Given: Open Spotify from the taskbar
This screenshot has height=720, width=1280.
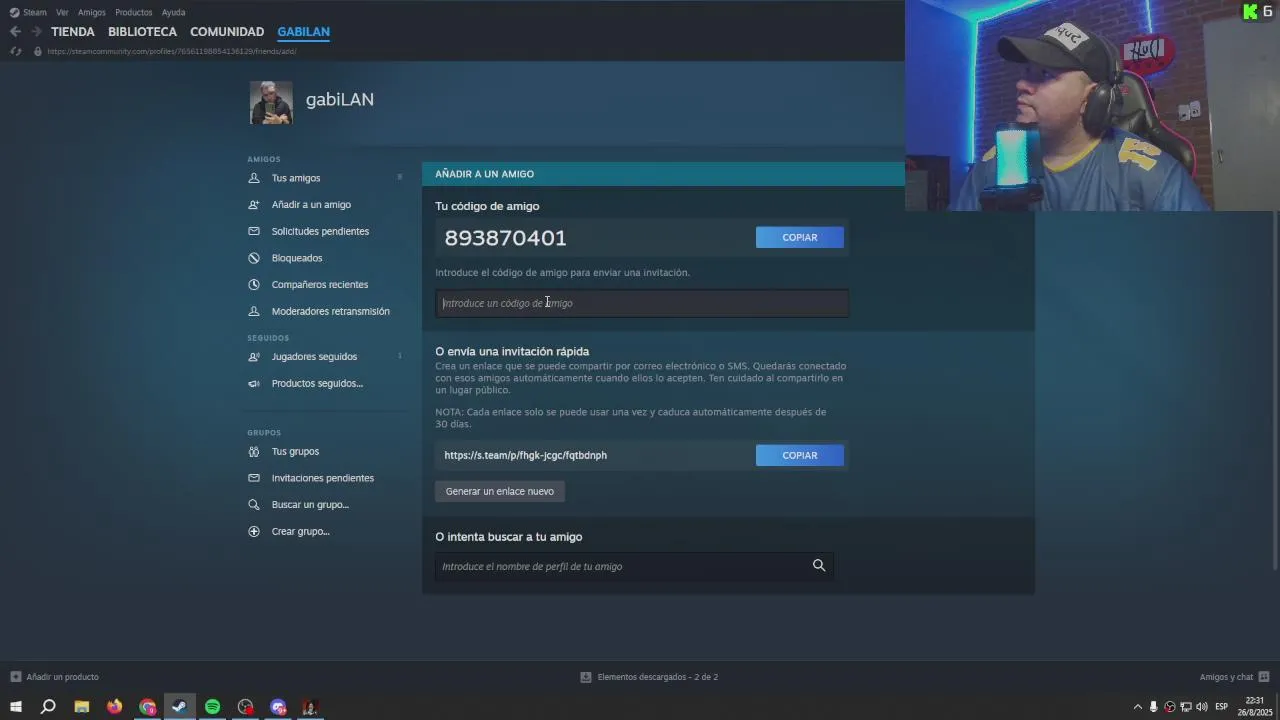Looking at the screenshot, I should tap(212, 707).
